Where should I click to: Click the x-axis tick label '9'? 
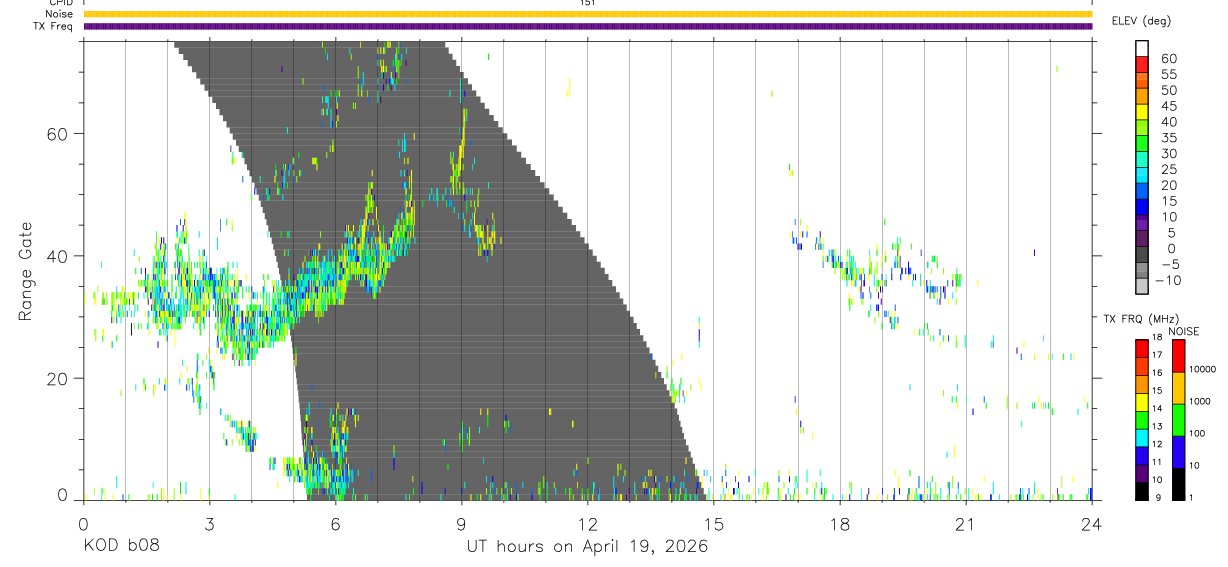[x=461, y=523]
